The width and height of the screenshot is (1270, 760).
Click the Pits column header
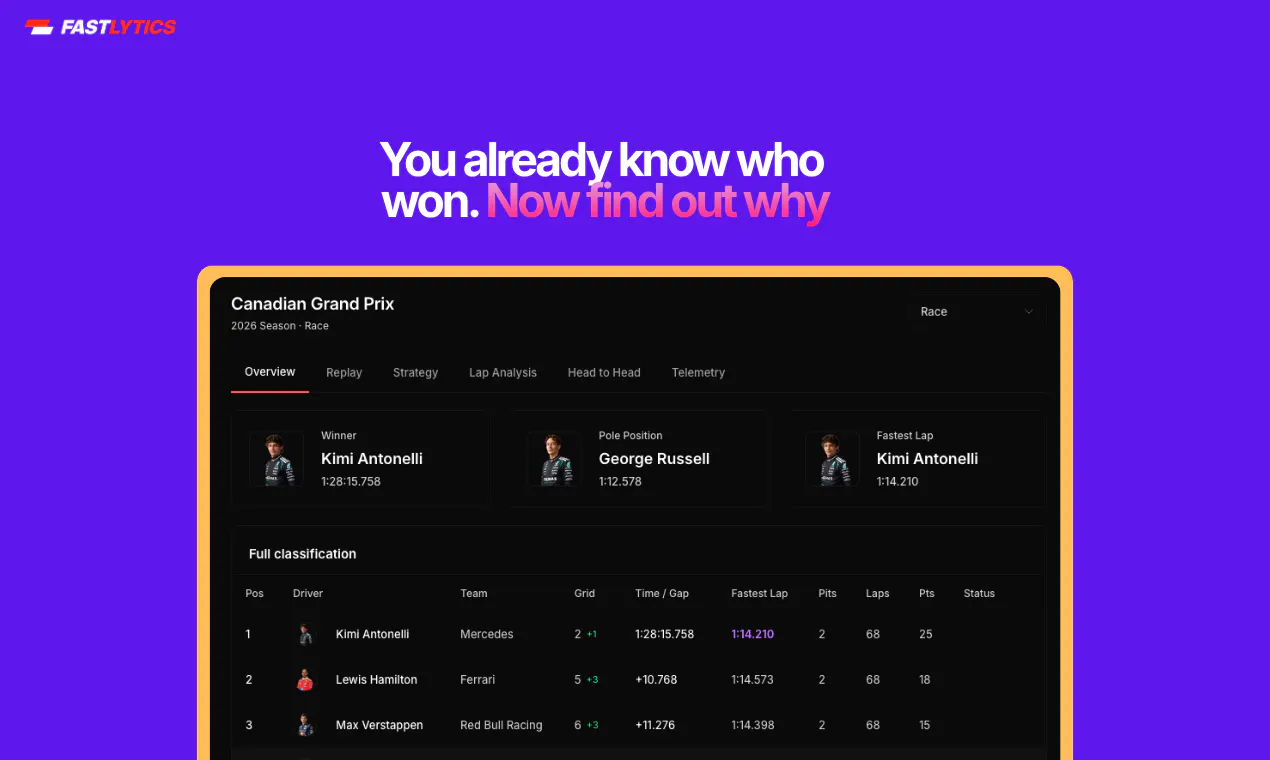(828, 594)
